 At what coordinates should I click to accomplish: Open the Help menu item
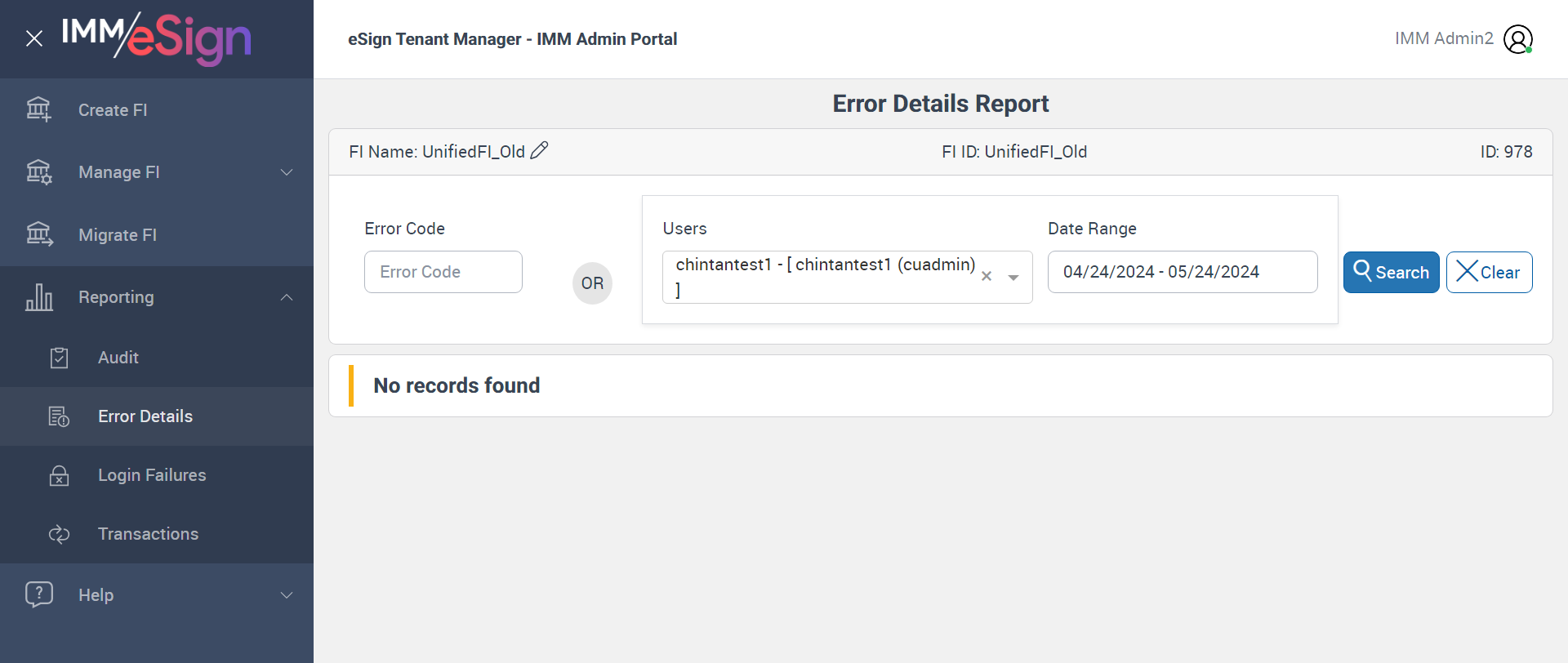[96, 595]
